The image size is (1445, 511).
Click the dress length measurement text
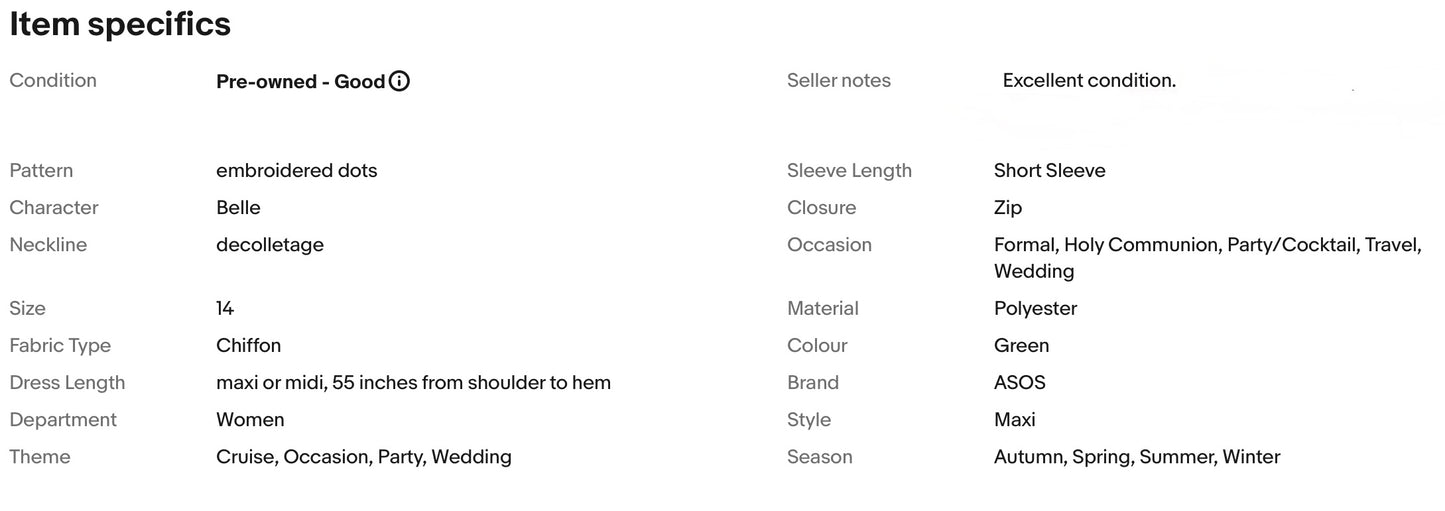pyautogui.click(x=413, y=382)
